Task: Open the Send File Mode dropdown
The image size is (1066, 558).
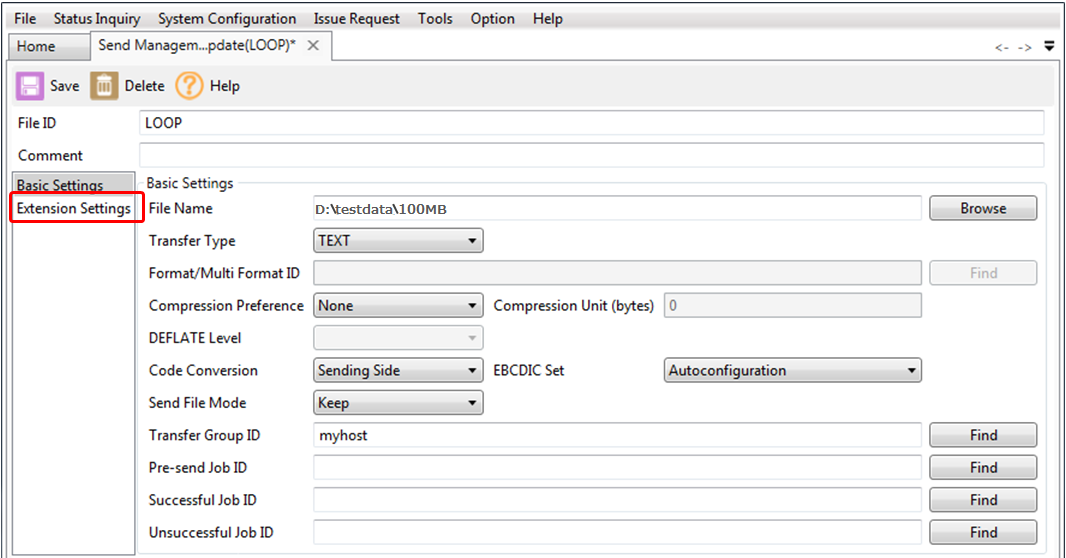Action: click(x=398, y=403)
